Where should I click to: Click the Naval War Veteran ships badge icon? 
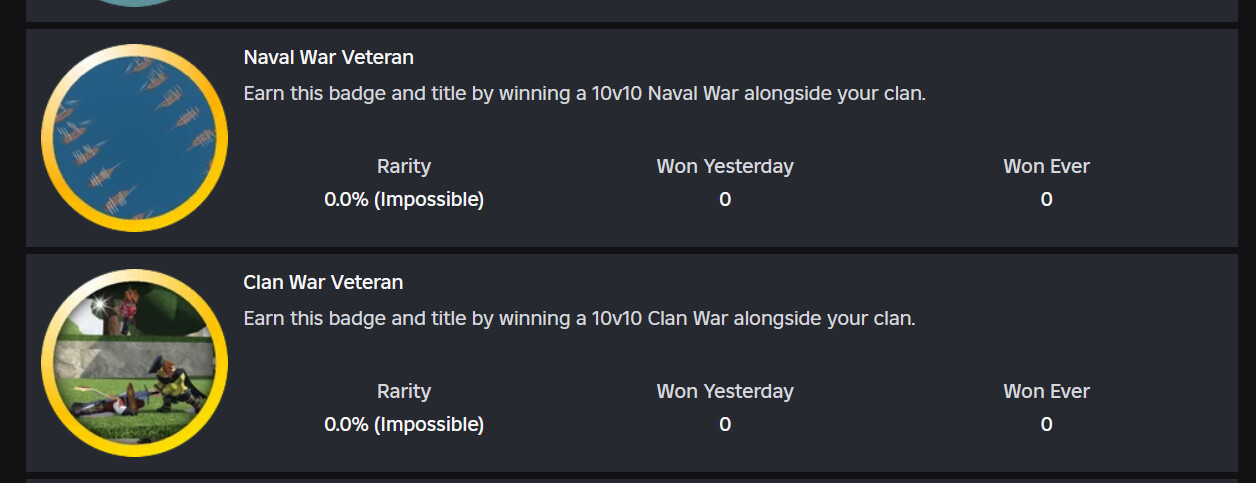(134, 138)
